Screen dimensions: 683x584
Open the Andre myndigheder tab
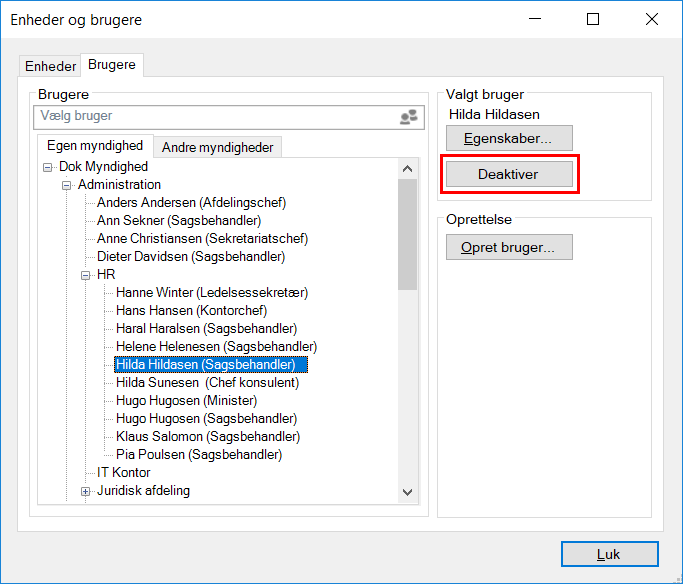pos(217,147)
